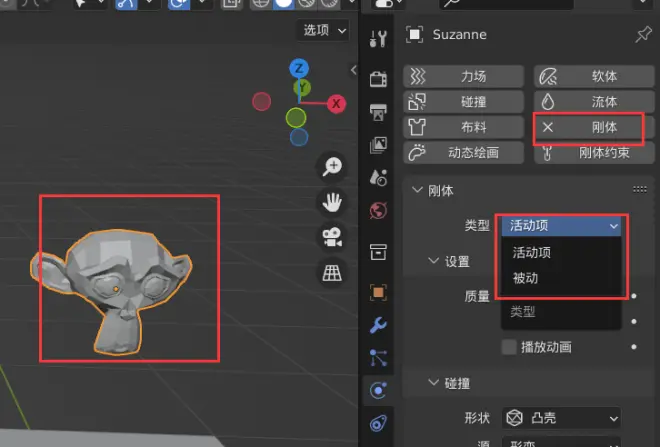The height and width of the screenshot is (447, 660).
Task: Open the Render properties tab
Action: coord(378,78)
